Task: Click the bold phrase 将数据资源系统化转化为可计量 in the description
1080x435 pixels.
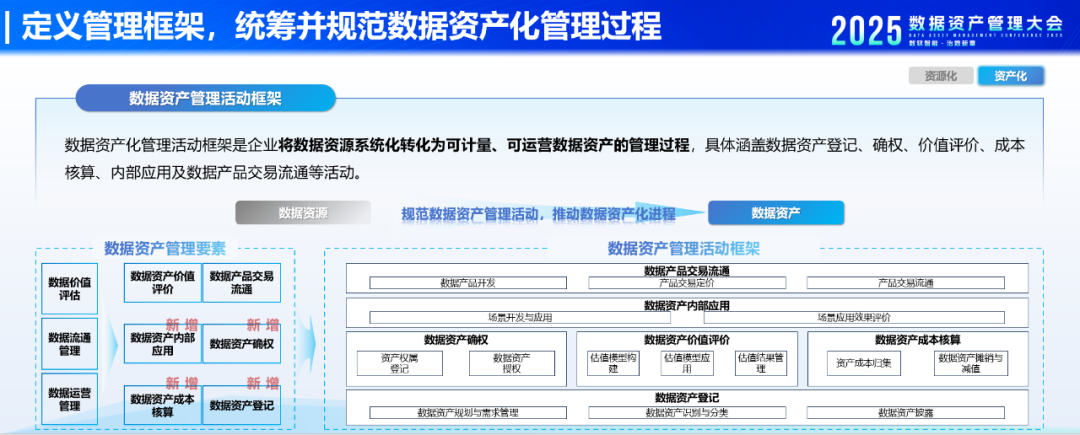Action: click(x=384, y=145)
